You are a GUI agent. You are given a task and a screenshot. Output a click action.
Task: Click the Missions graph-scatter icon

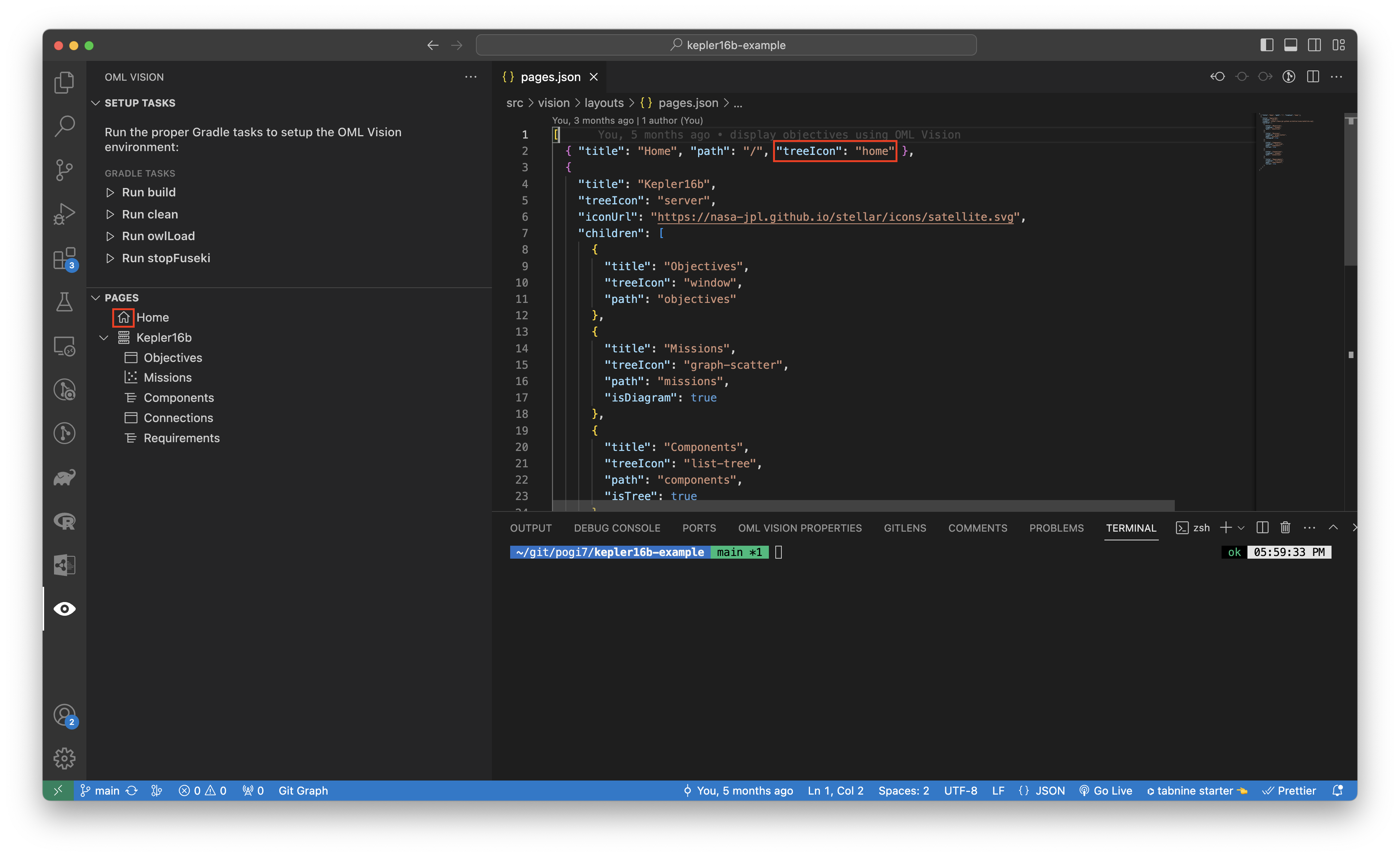pyautogui.click(x=131, y=378)
